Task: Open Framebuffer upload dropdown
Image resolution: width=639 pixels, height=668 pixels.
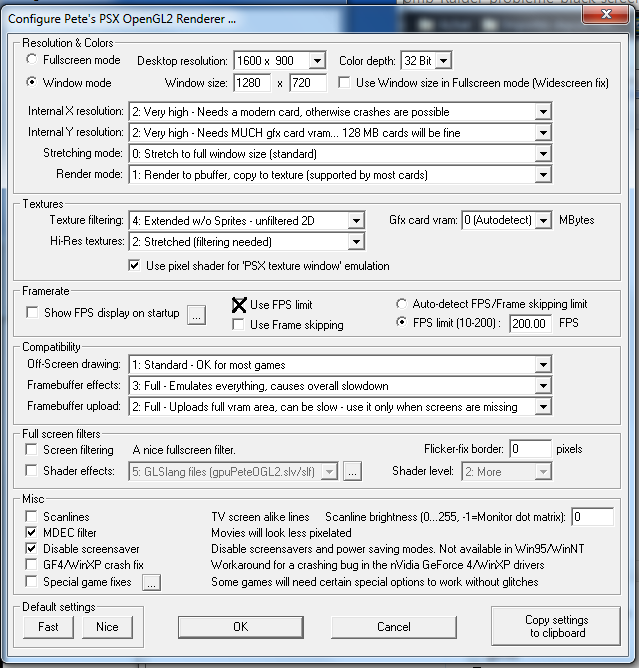Action: (x=340, y=406)
